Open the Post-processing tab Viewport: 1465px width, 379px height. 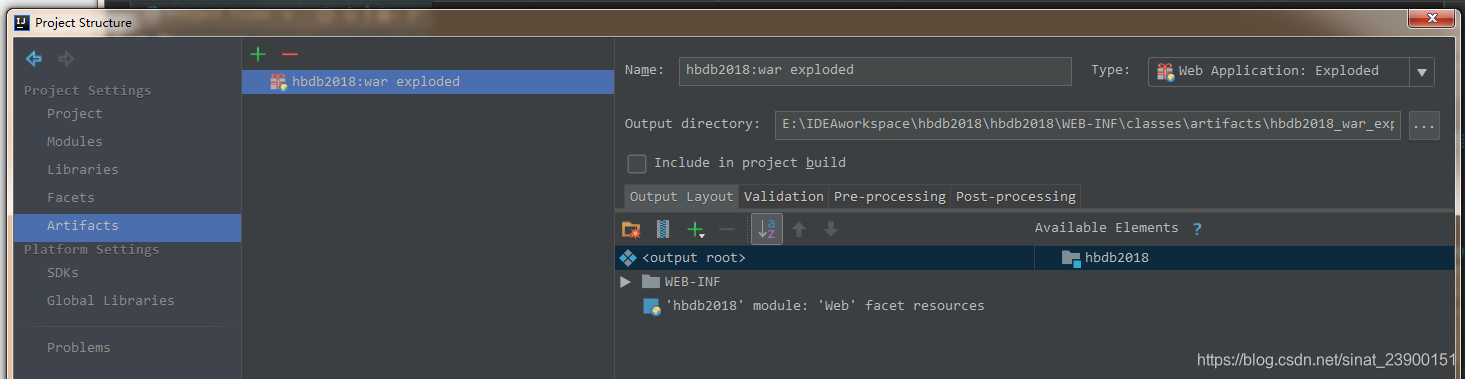point(1015,197)
